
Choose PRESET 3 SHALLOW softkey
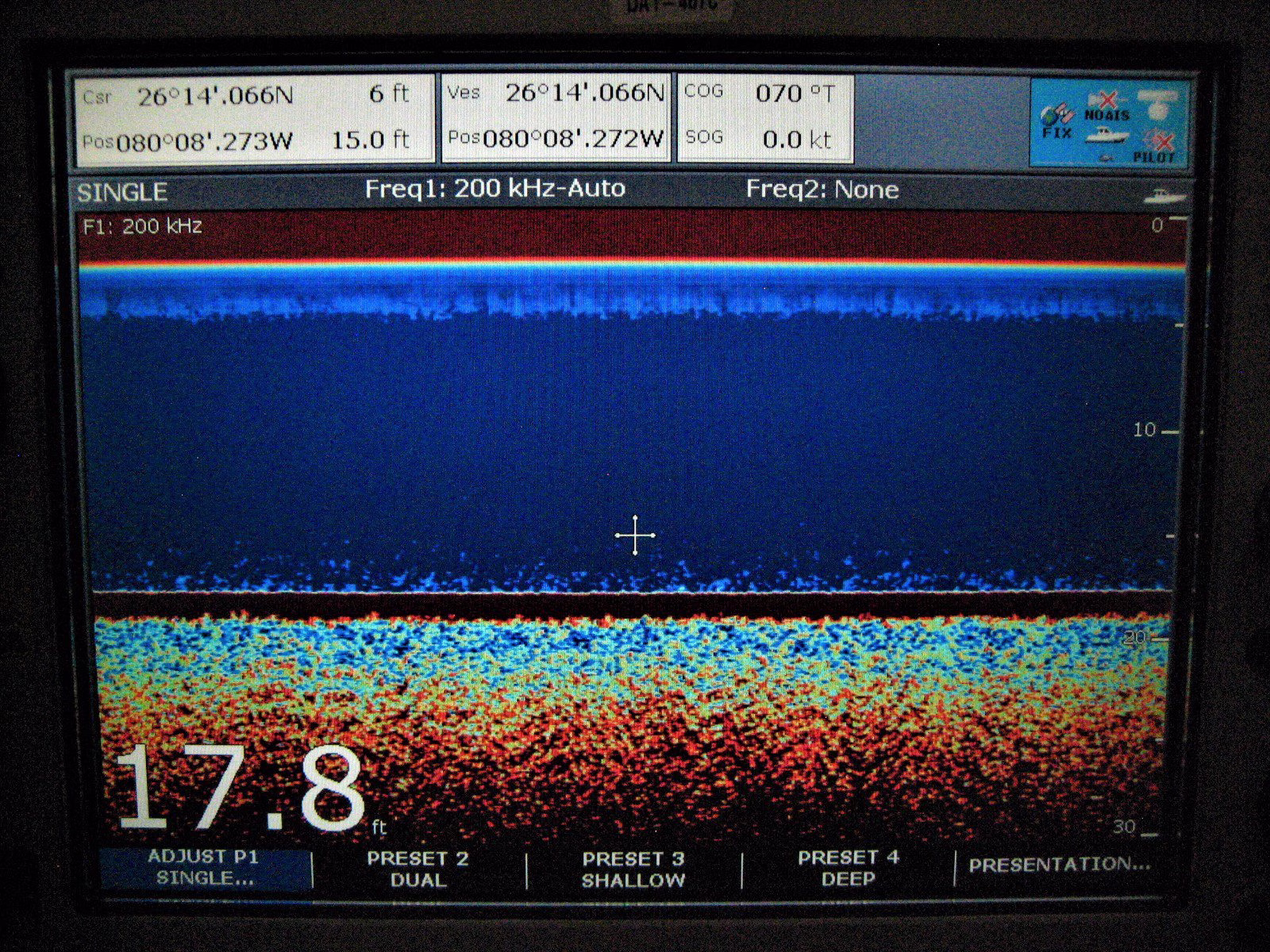click(x=633, y=869)
